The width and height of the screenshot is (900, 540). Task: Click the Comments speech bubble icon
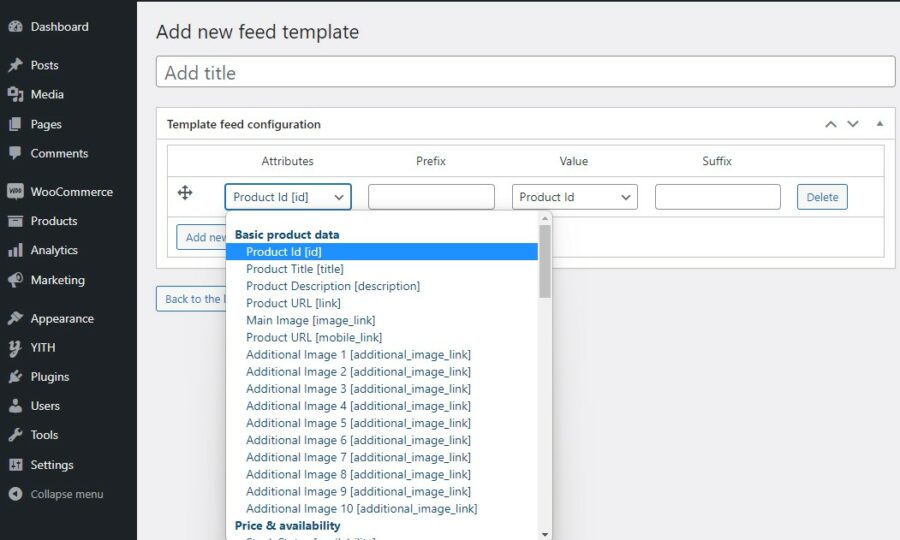coord(15,153)
